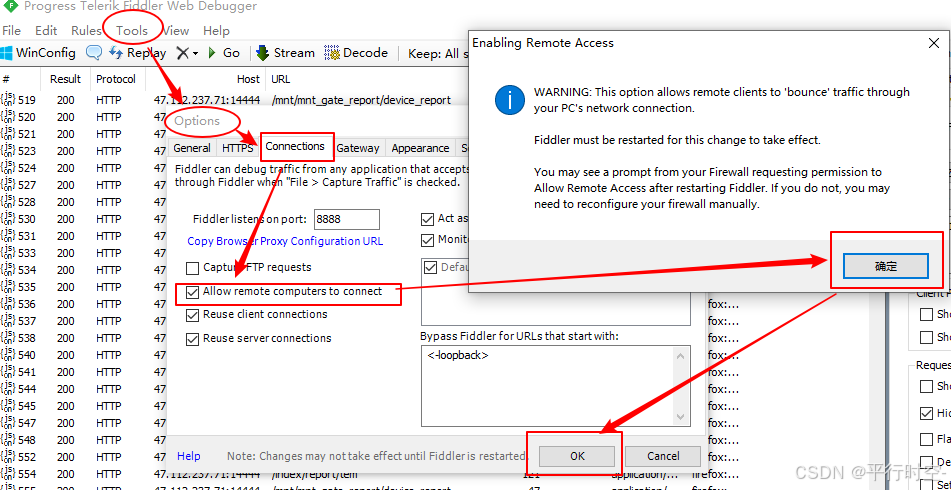This screenshot has height=490, width=951.
Task: Open the Edit menu
Action: coord(46,30)
